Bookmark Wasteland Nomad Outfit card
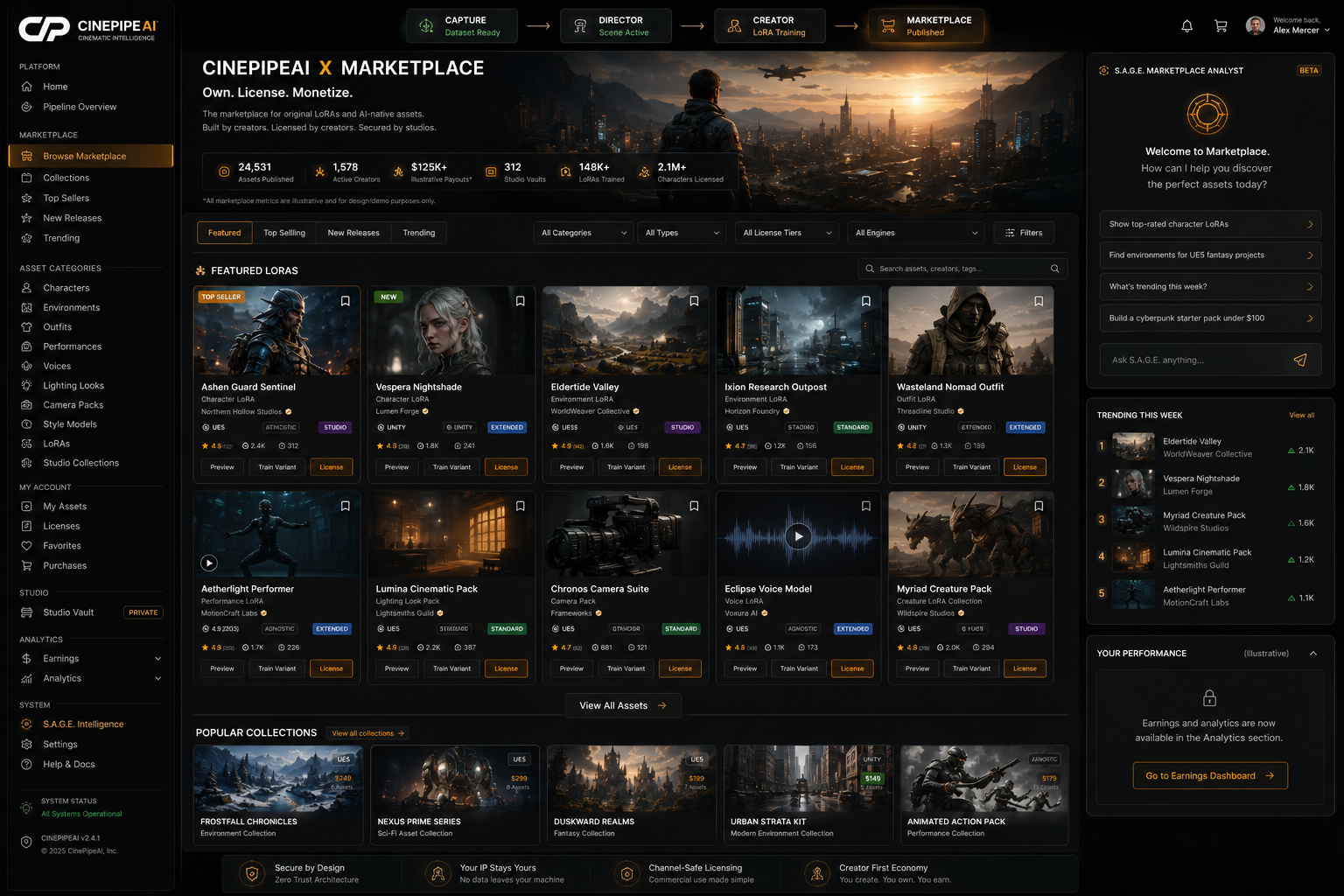The height and width of the screenshot is (896, 1344). (1039, 301)
